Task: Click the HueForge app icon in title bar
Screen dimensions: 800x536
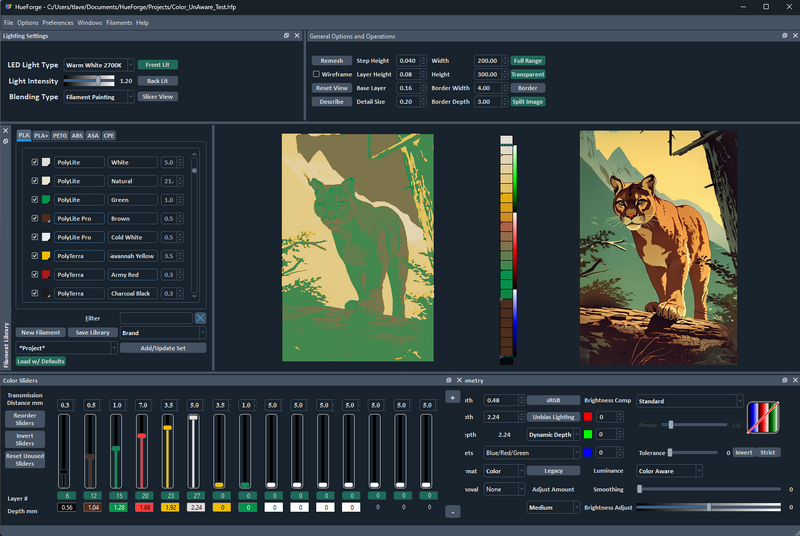Action: (x=8, y=7)
